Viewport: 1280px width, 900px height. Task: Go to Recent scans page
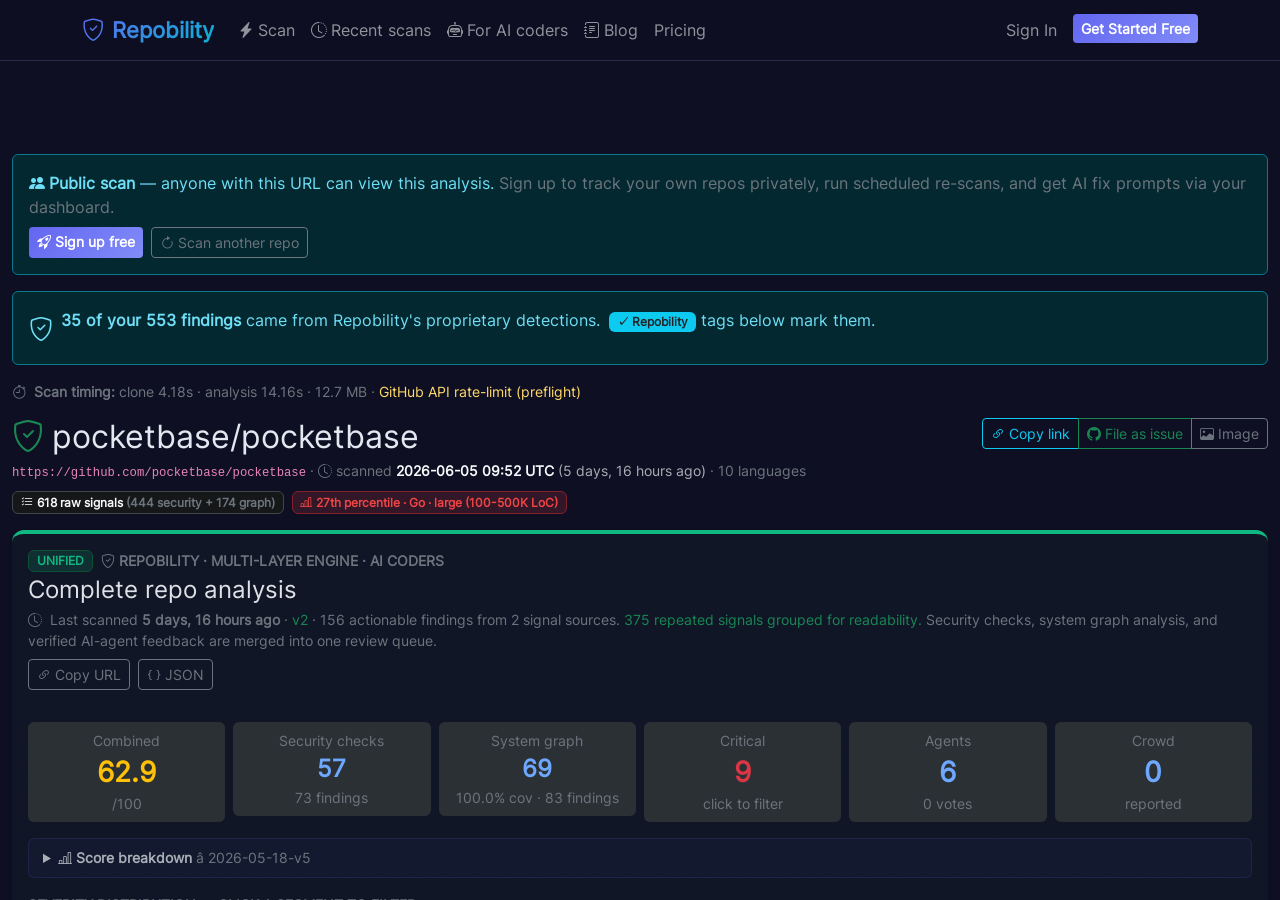pyautogui.click(x=371, y=30)
